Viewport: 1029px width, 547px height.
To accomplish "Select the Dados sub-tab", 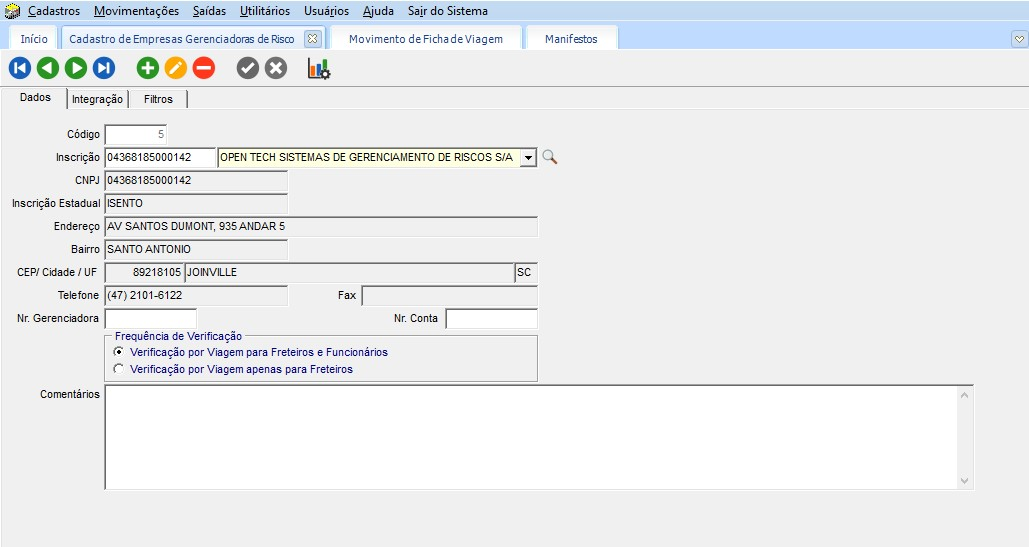I will pyautogui.click(x=35, y=98).
